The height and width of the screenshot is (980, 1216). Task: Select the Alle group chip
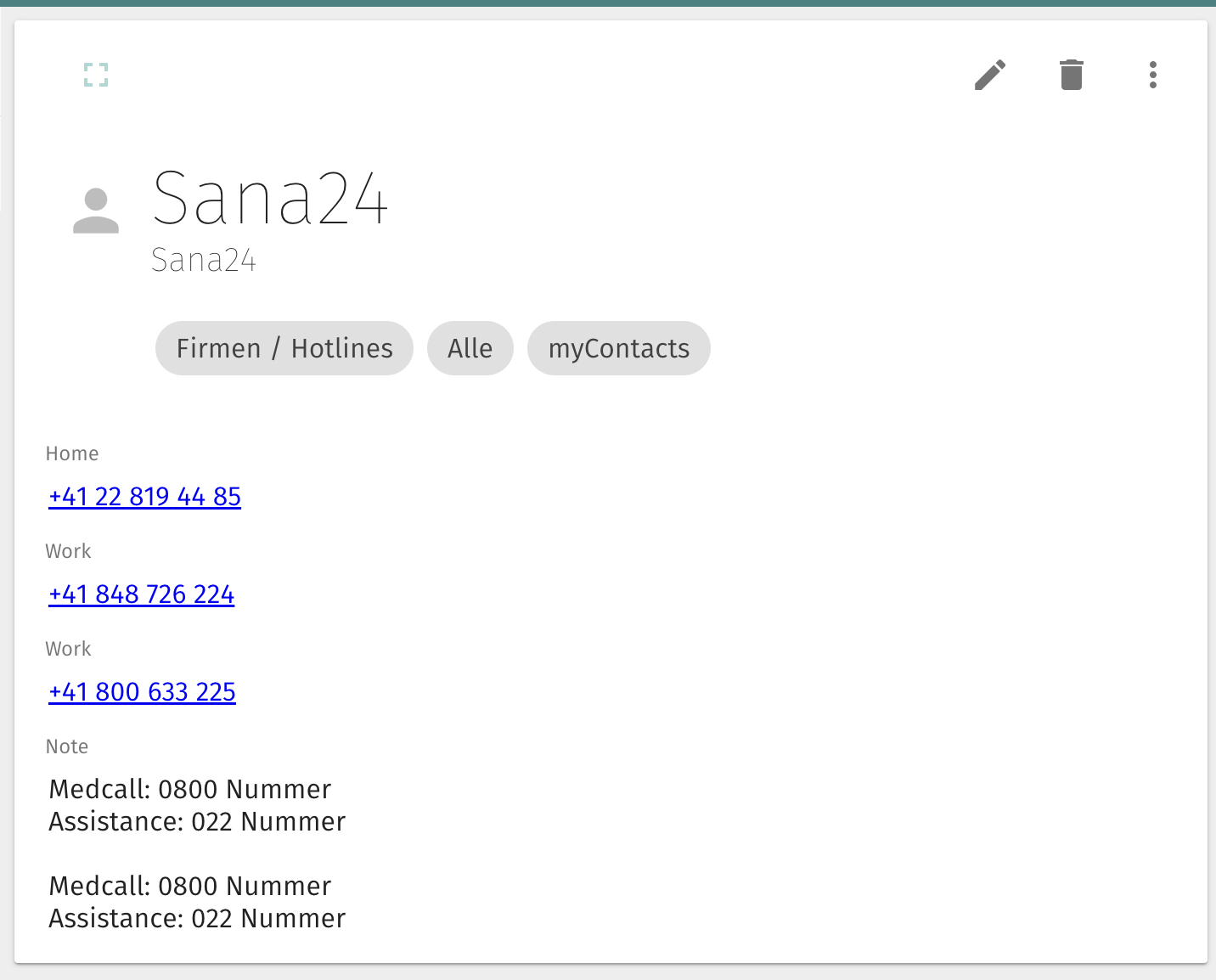coord(470,348)
